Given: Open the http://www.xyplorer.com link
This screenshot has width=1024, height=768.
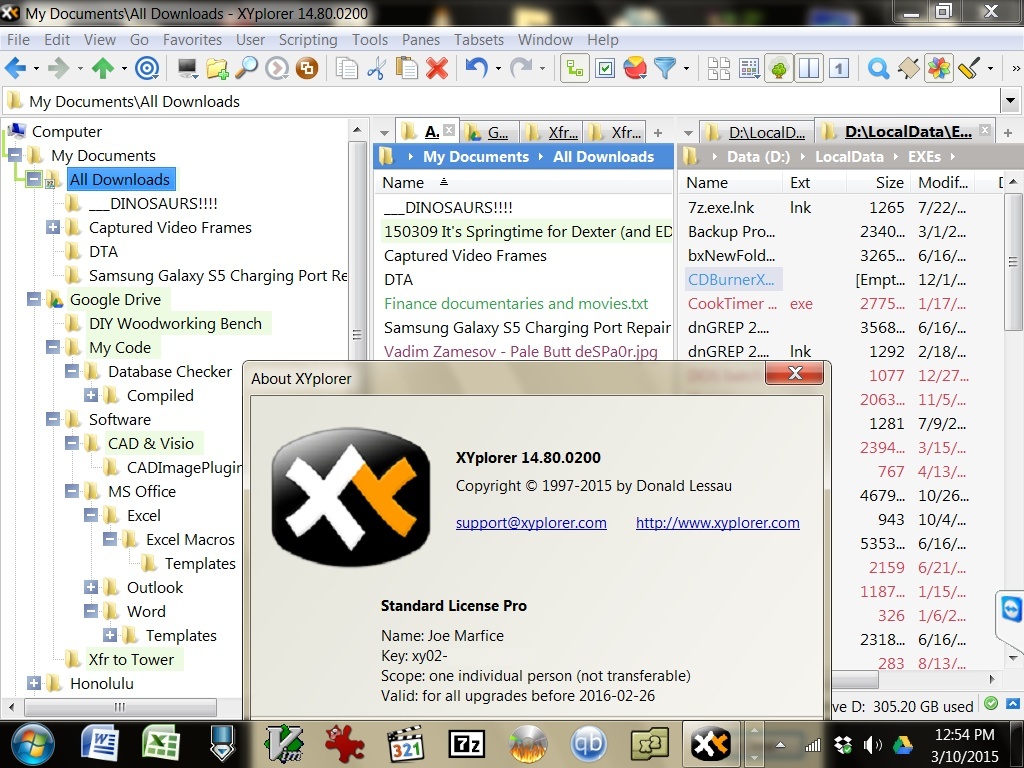Looking at the screenshot, I should [717, 523].
